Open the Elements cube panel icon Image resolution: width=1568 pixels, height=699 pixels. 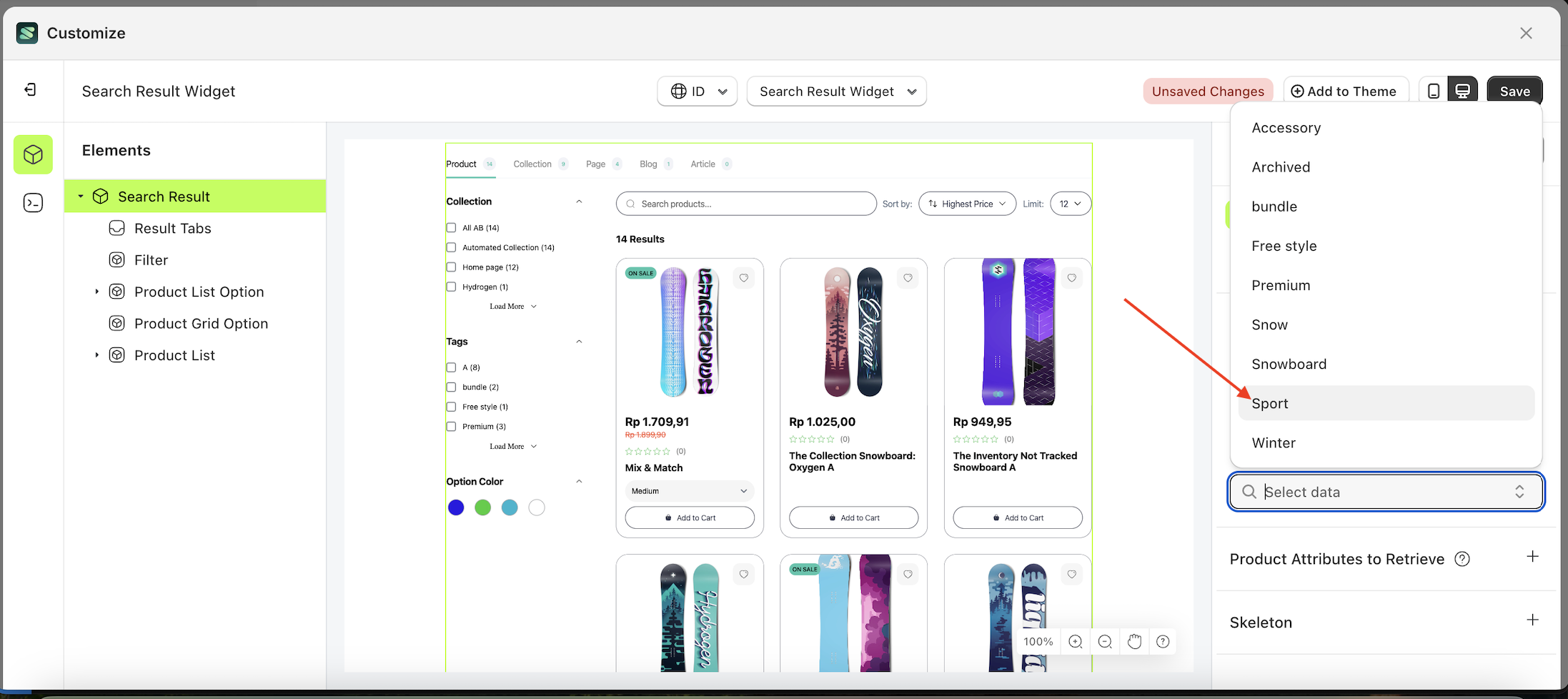[x=33, y=154]
